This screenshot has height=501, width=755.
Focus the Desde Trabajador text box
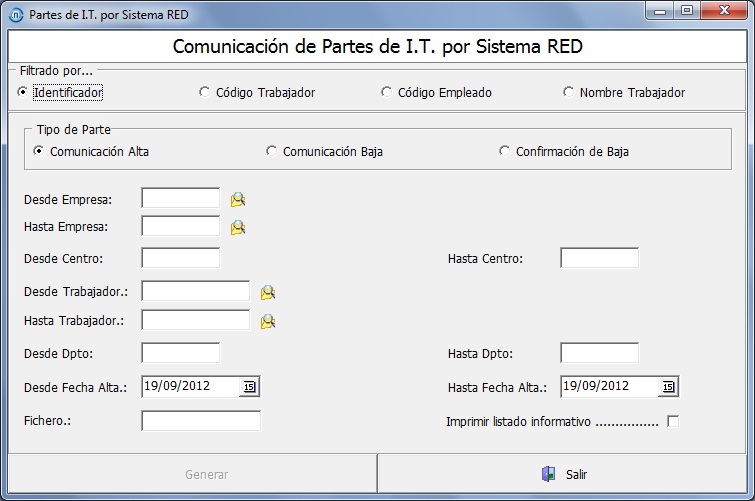pos(195,291)
